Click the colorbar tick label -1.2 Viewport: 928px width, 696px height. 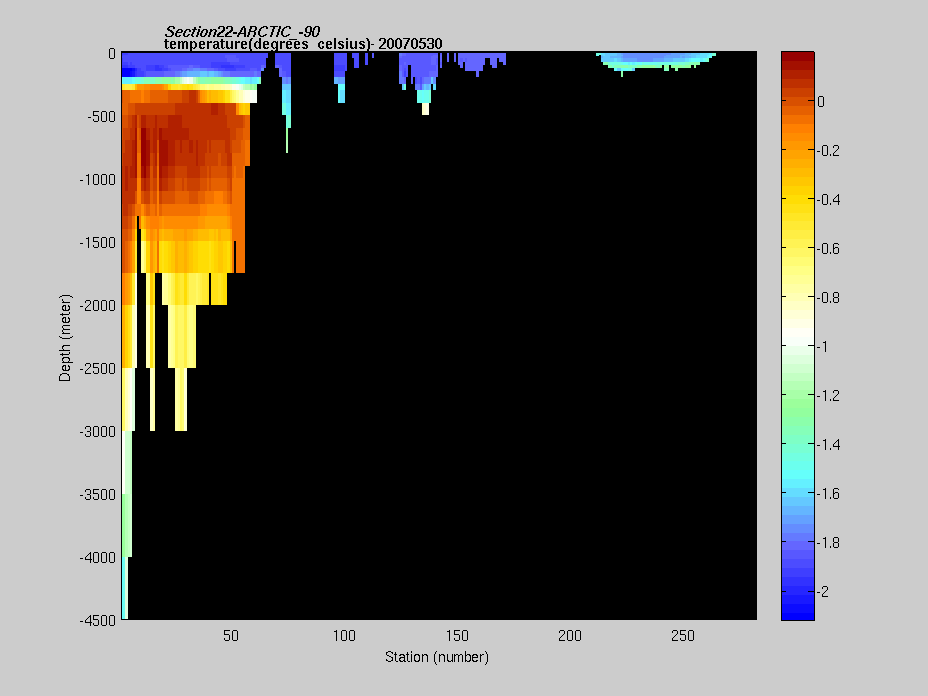pos(829,396)
